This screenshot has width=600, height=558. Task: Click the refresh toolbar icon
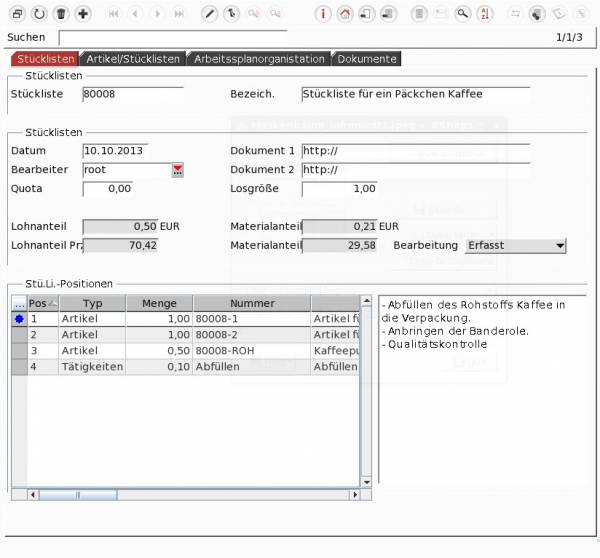(x=39, y=14)
